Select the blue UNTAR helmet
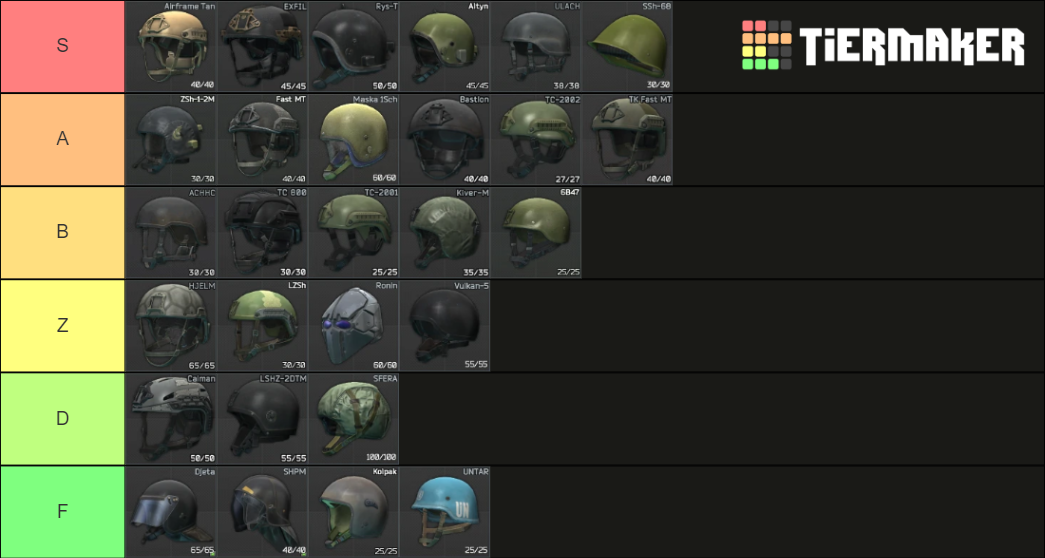Viewport: 1045px width, 558px height. pyautogui.click(x=445, y=511)
